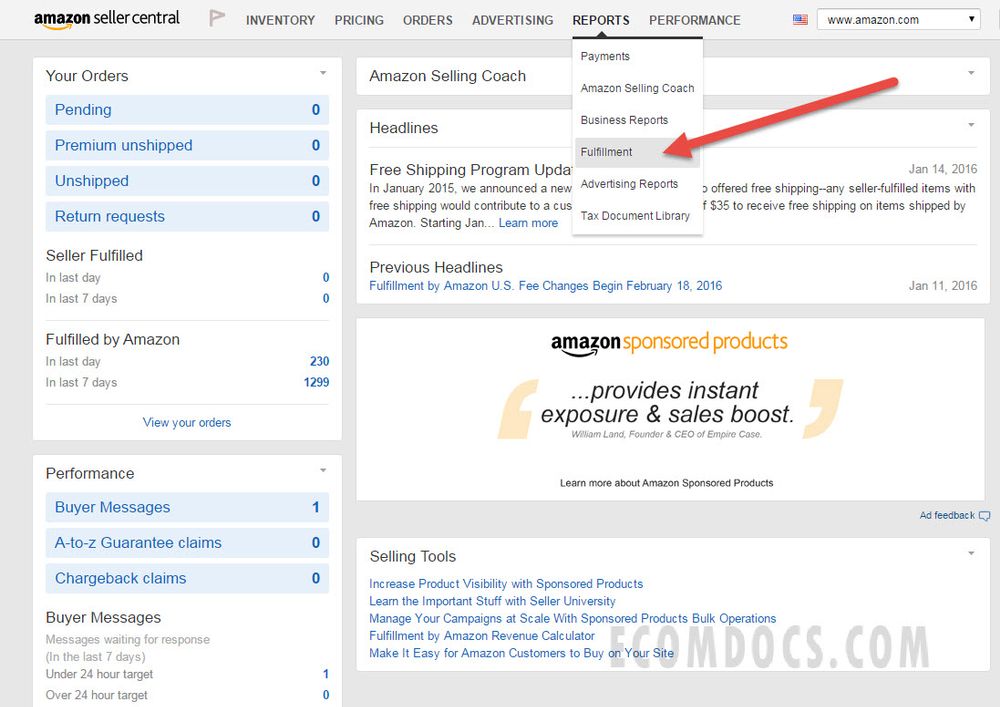
Task: Click Seller Fulfilled In last day count
Action: pos(326,277)
